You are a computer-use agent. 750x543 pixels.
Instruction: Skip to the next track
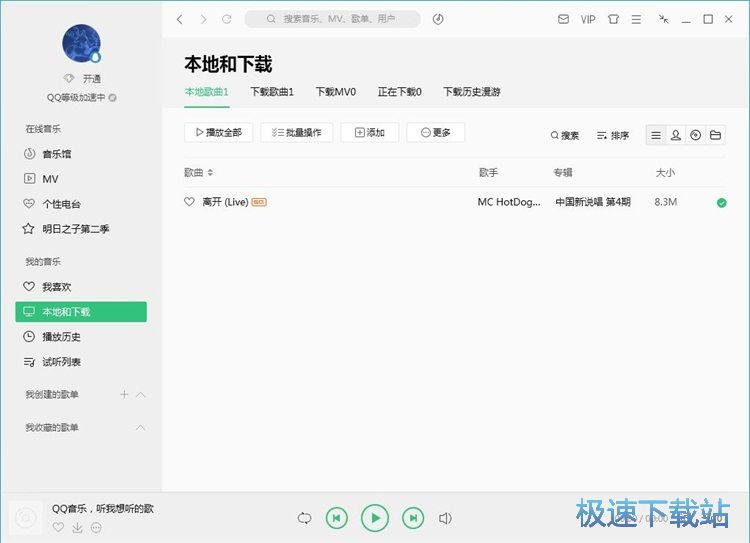(413, 518)
